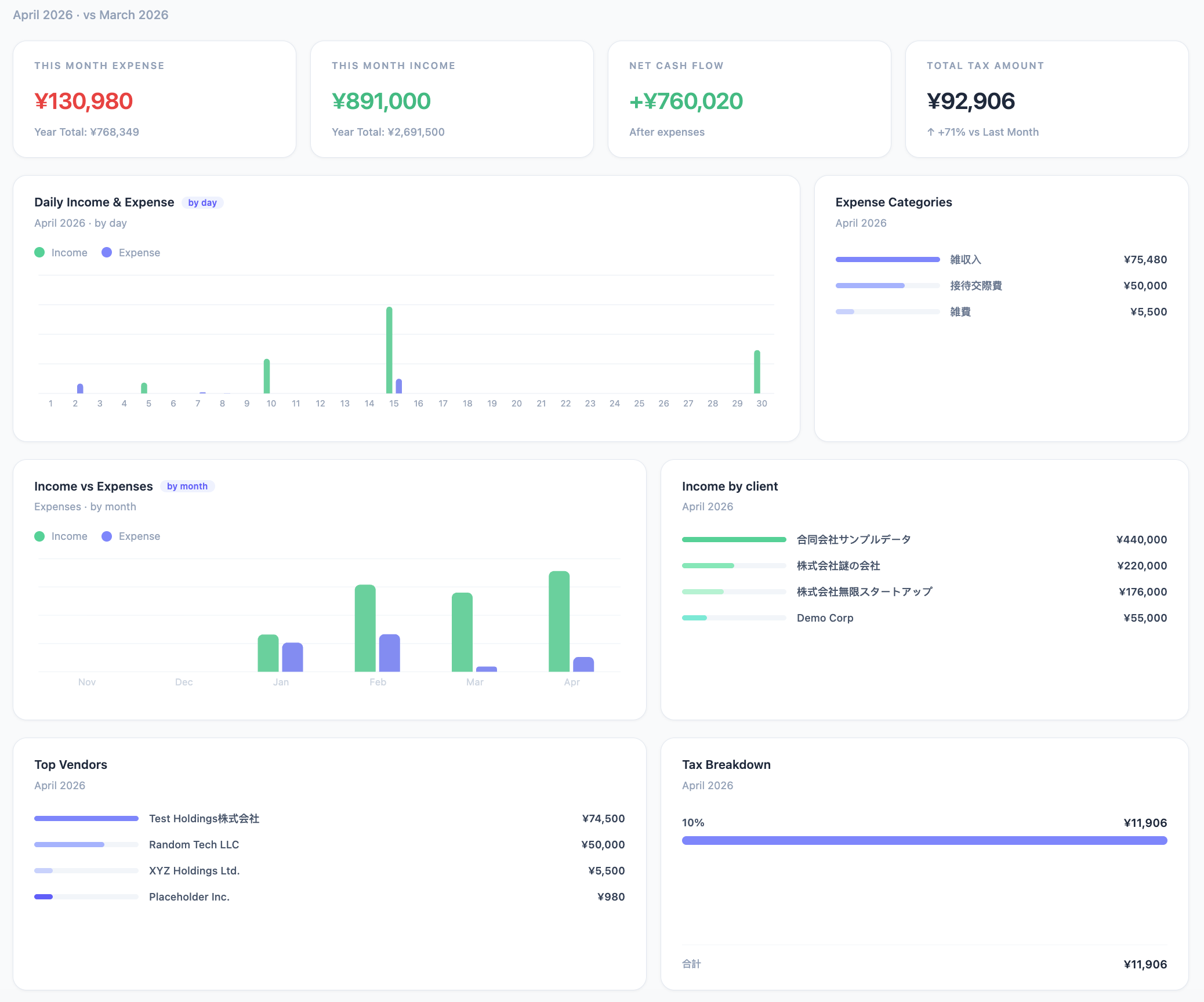Select 合同会社サンプルデータ client row

(853, 539)
